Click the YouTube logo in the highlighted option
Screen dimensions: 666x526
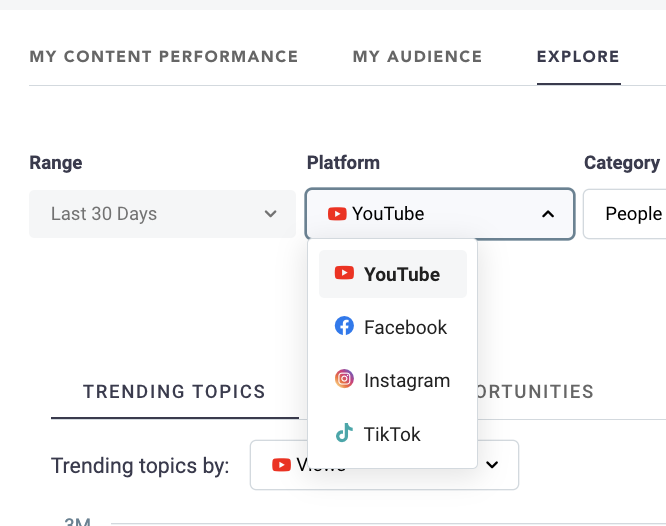coord(344,273)
